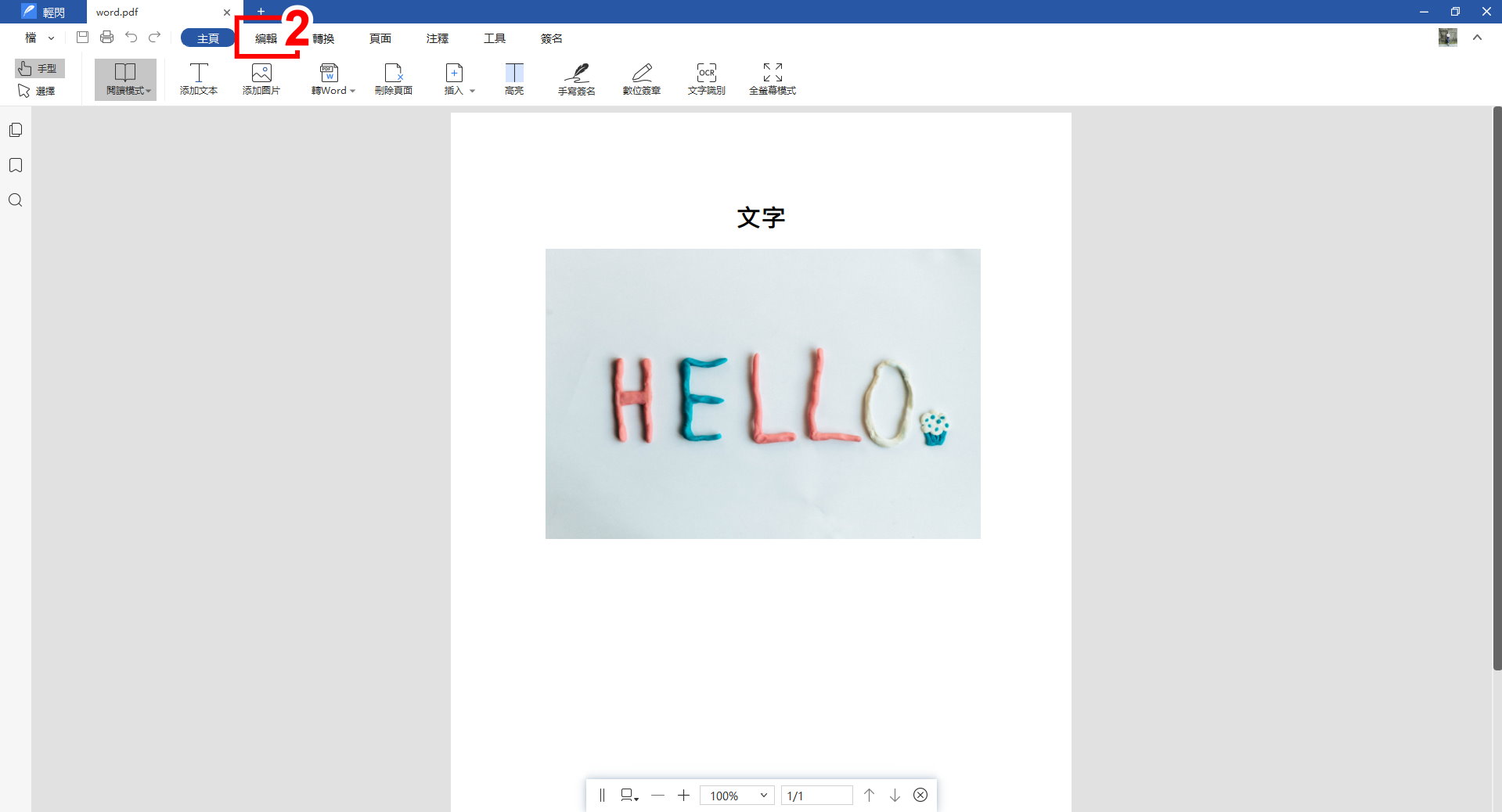Go to previous page with up arrow
1502x812 pixels.
coord(869,796)
